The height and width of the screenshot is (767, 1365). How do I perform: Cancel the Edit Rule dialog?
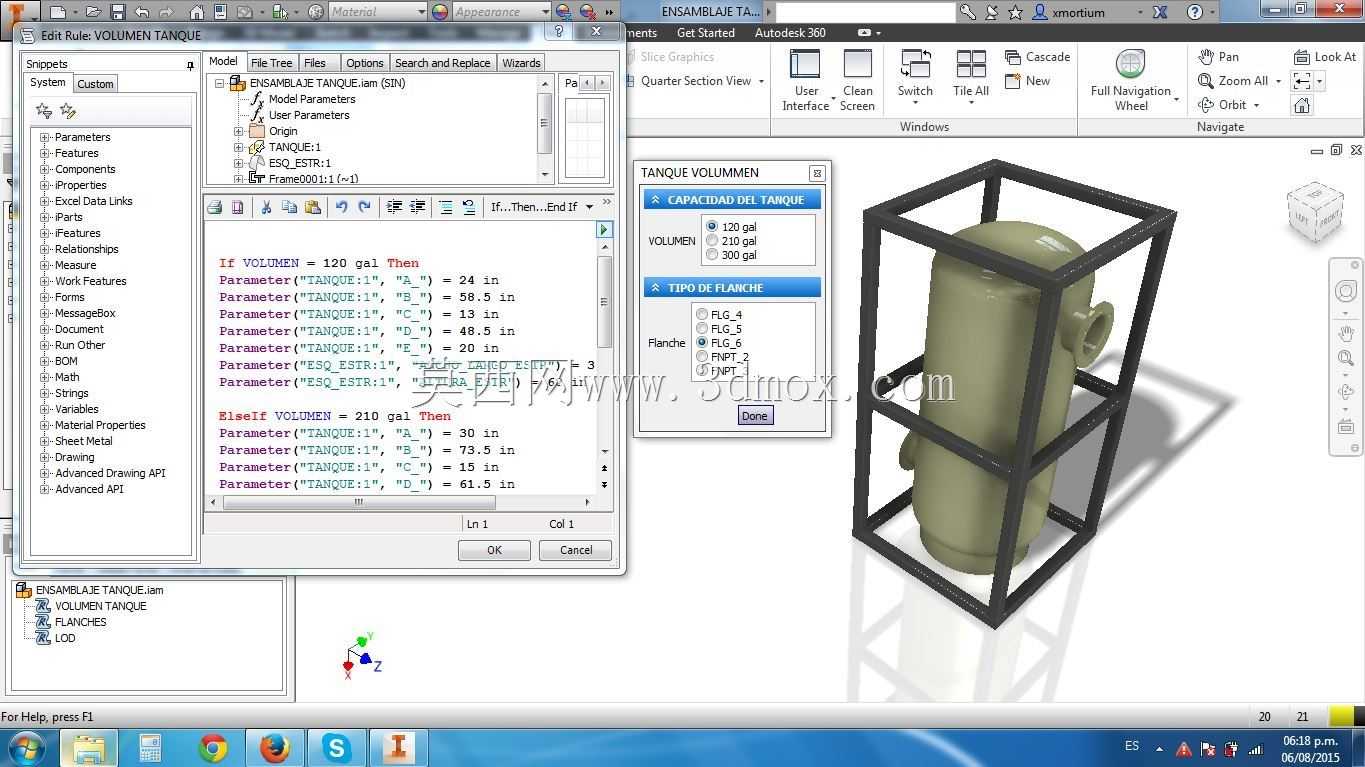point(576,550)
